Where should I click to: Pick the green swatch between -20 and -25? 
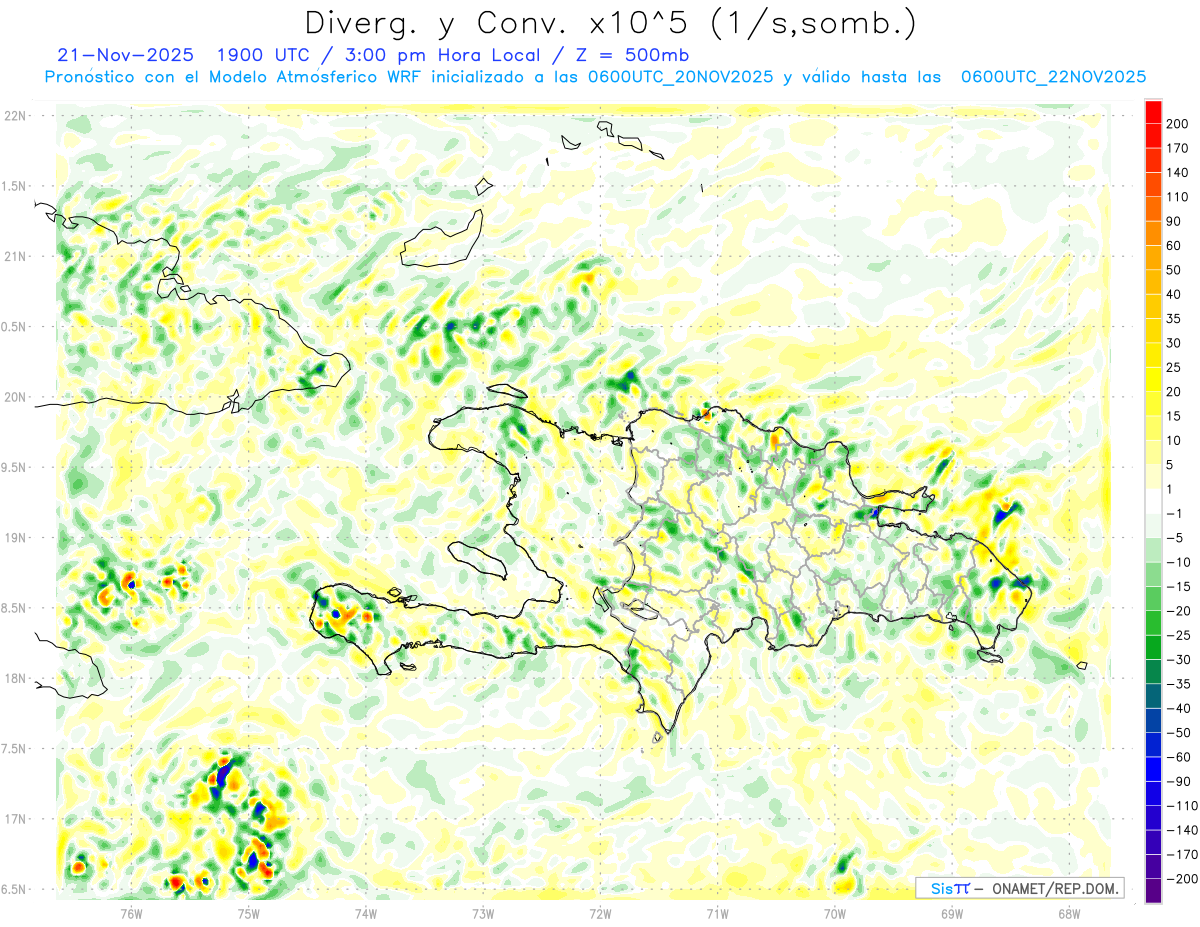tap(1154, 623)
